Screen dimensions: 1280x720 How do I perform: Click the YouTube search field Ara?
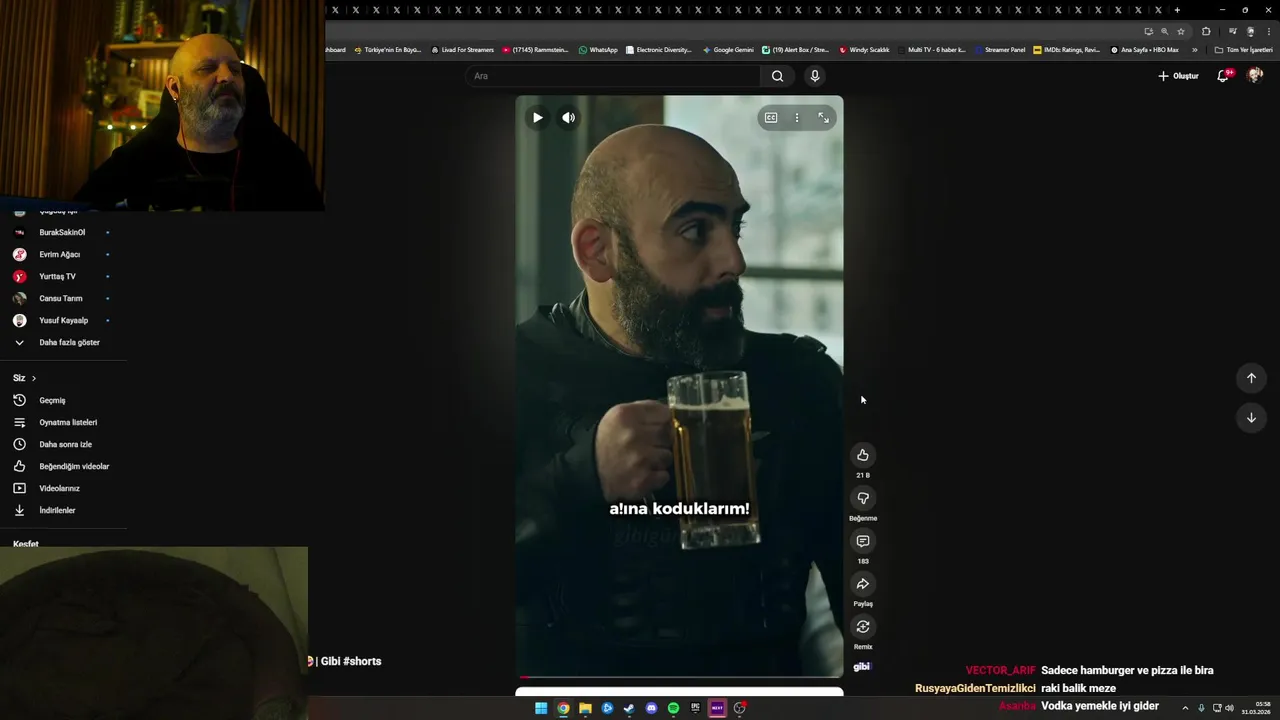(x=613, y=76)
